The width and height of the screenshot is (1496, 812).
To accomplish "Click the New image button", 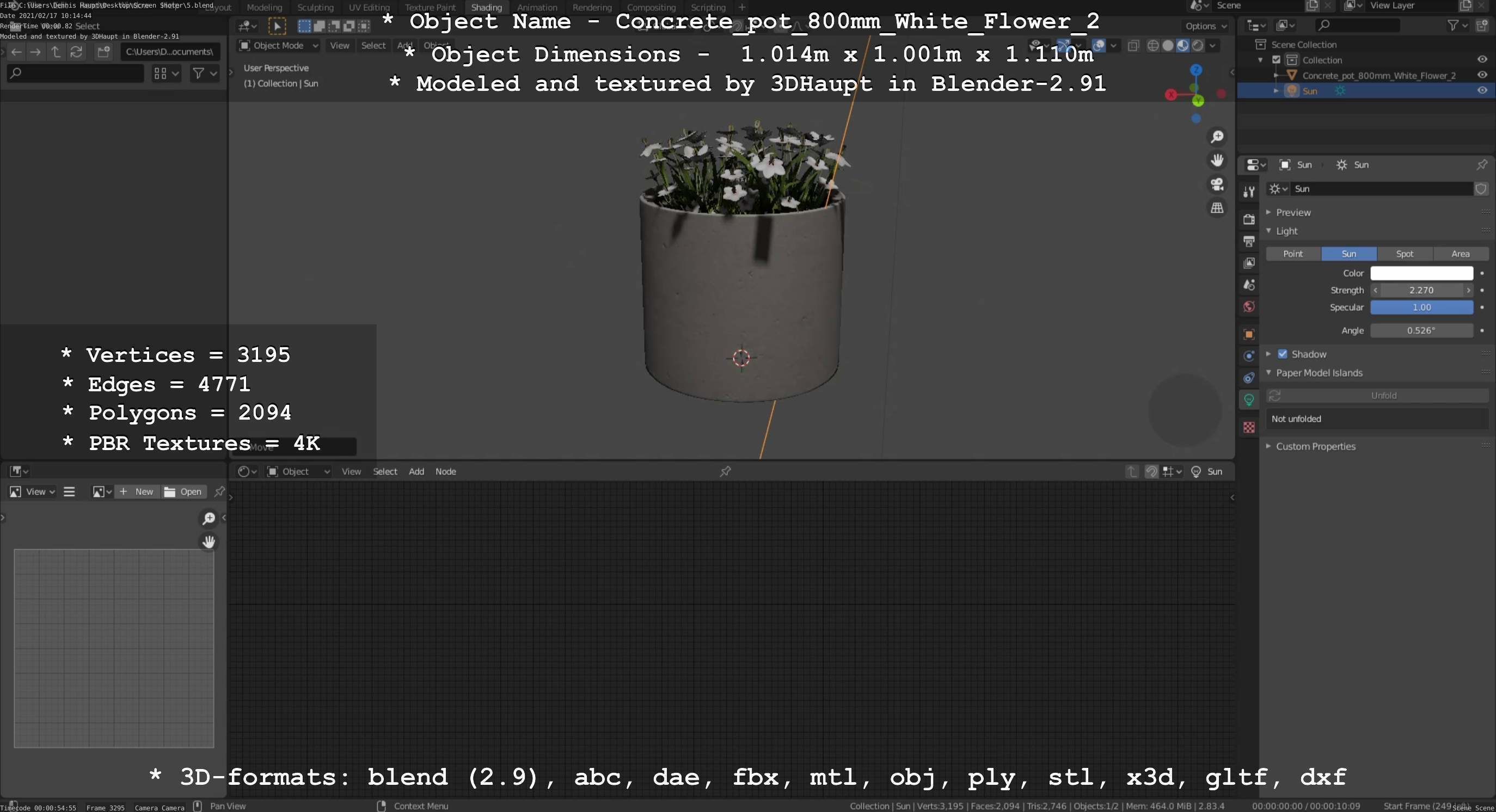I will click(x=137, y=491).
